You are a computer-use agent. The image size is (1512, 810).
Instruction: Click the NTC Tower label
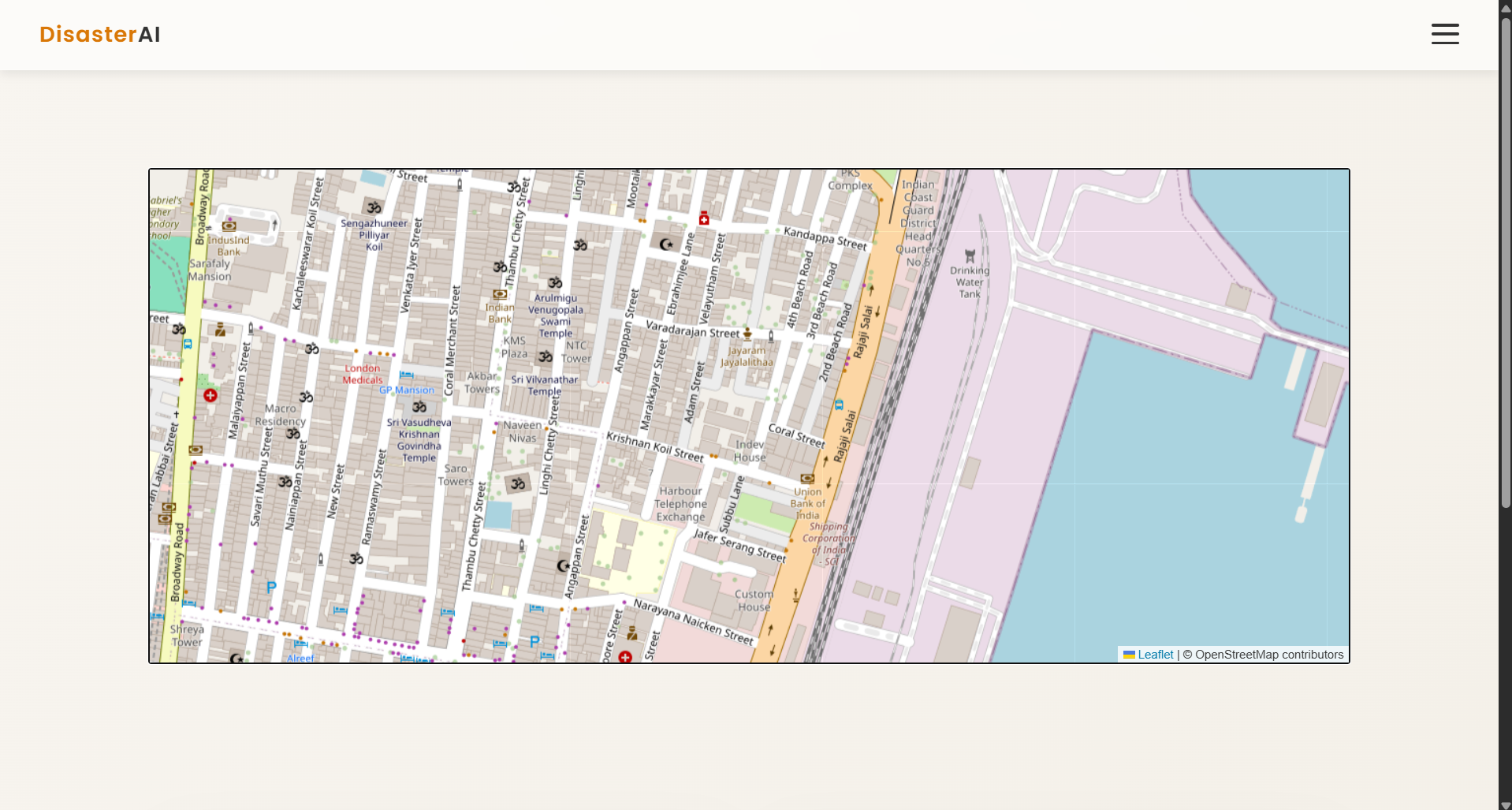576,352
